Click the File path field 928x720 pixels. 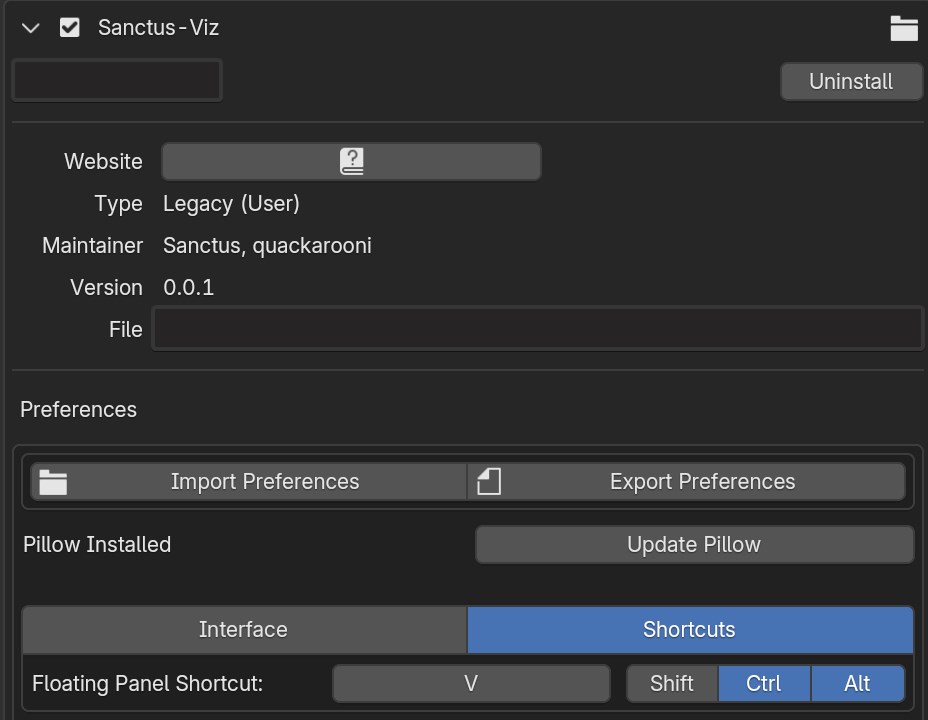(537, 329)
